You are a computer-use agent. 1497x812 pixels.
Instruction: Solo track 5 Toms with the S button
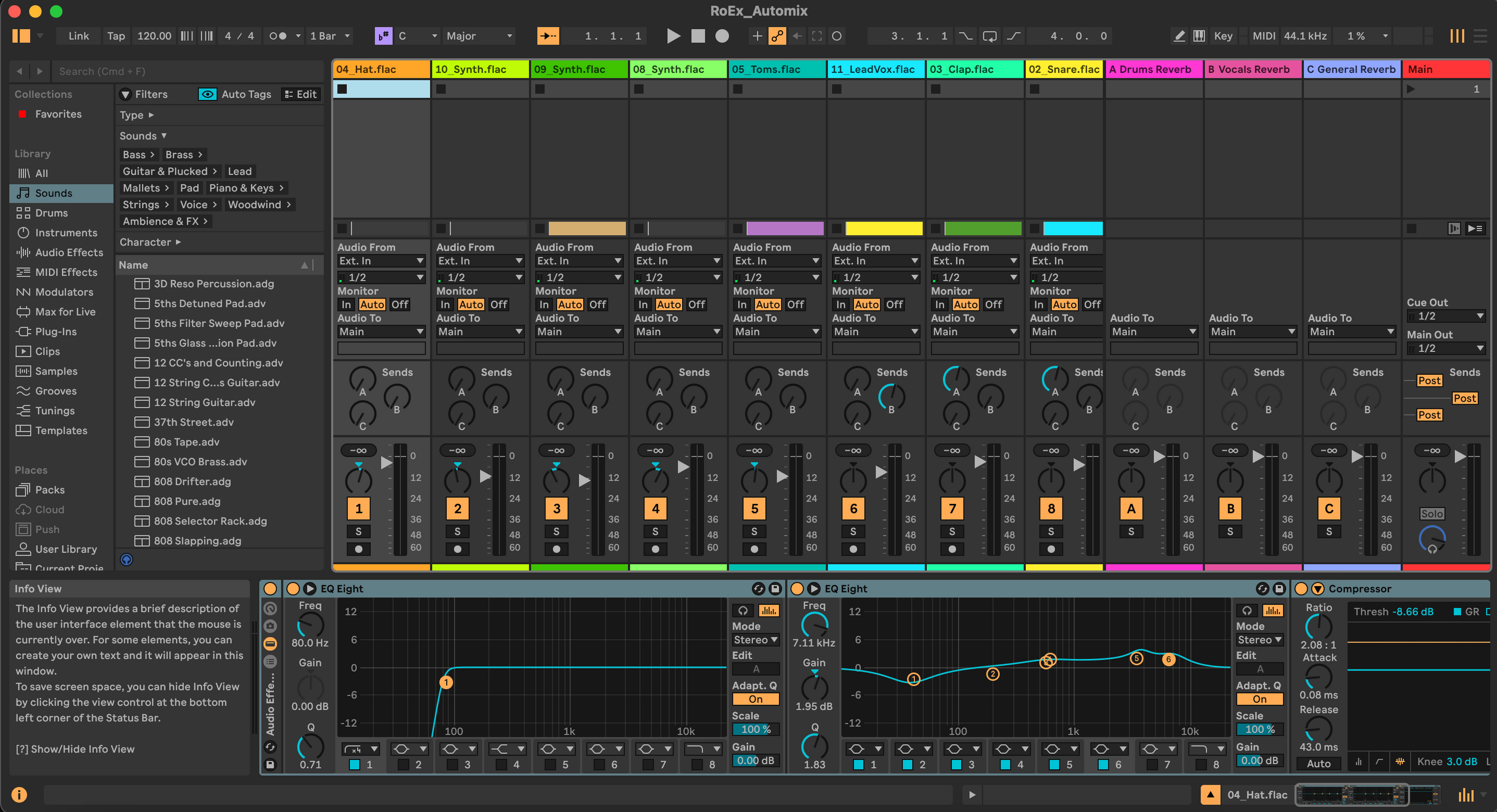[754, 531]
